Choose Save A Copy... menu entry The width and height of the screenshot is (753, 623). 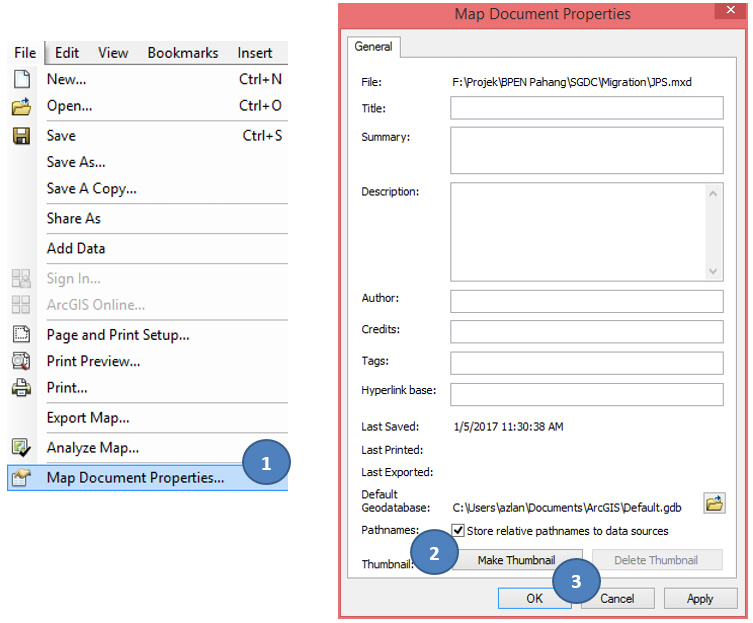pos(147,189)
